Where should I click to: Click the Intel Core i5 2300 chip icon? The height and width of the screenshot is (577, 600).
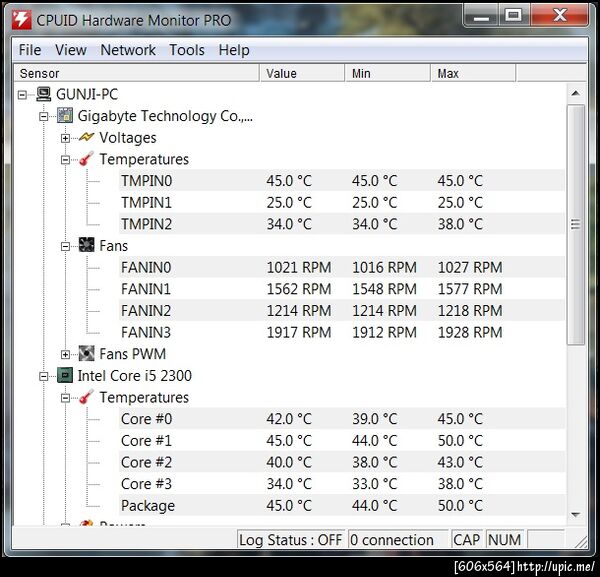(65, 375)
